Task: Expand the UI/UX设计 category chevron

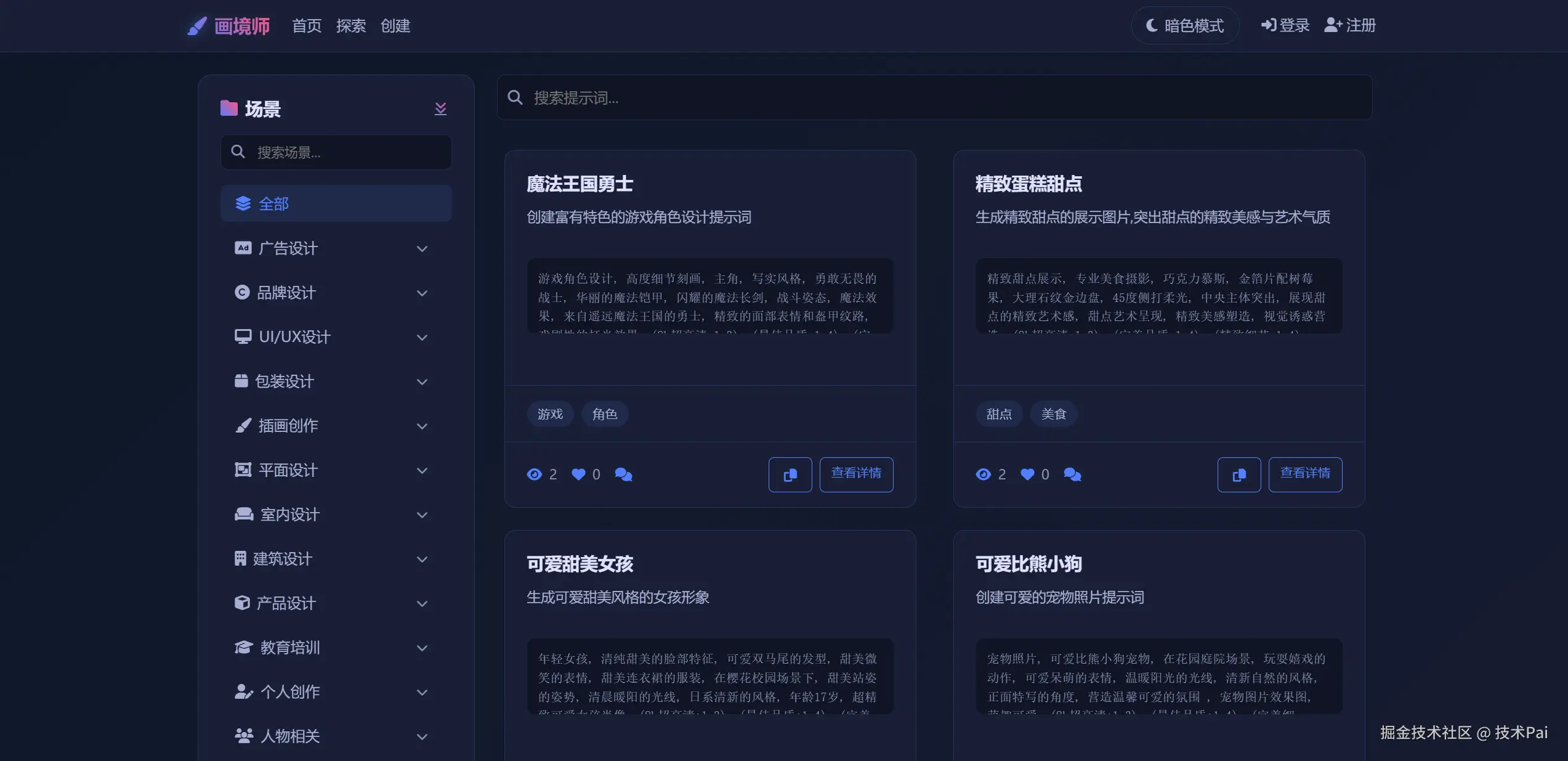Action: (x=422, y=338)
